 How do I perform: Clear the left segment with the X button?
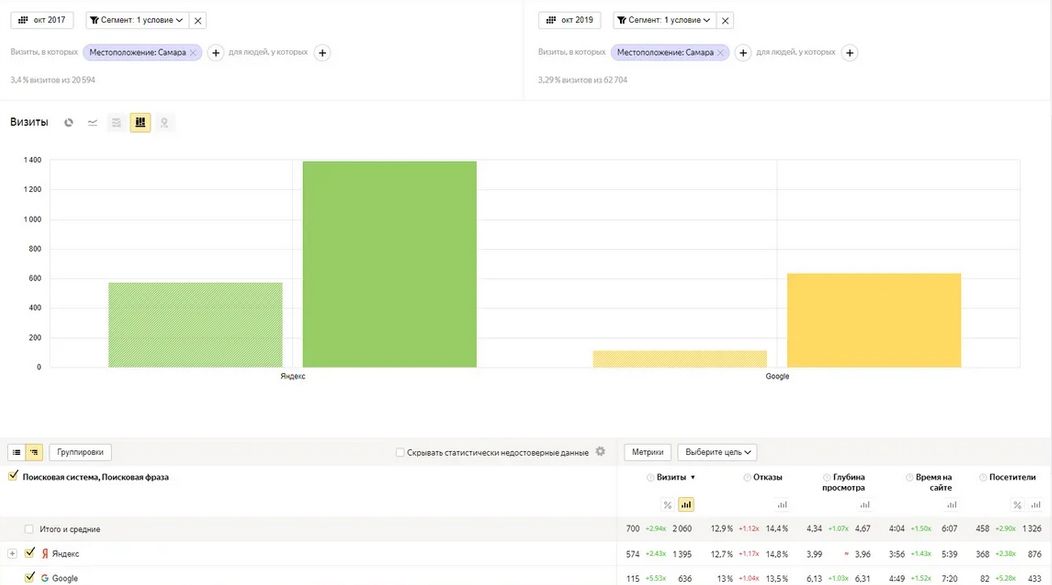pos(198,20)
